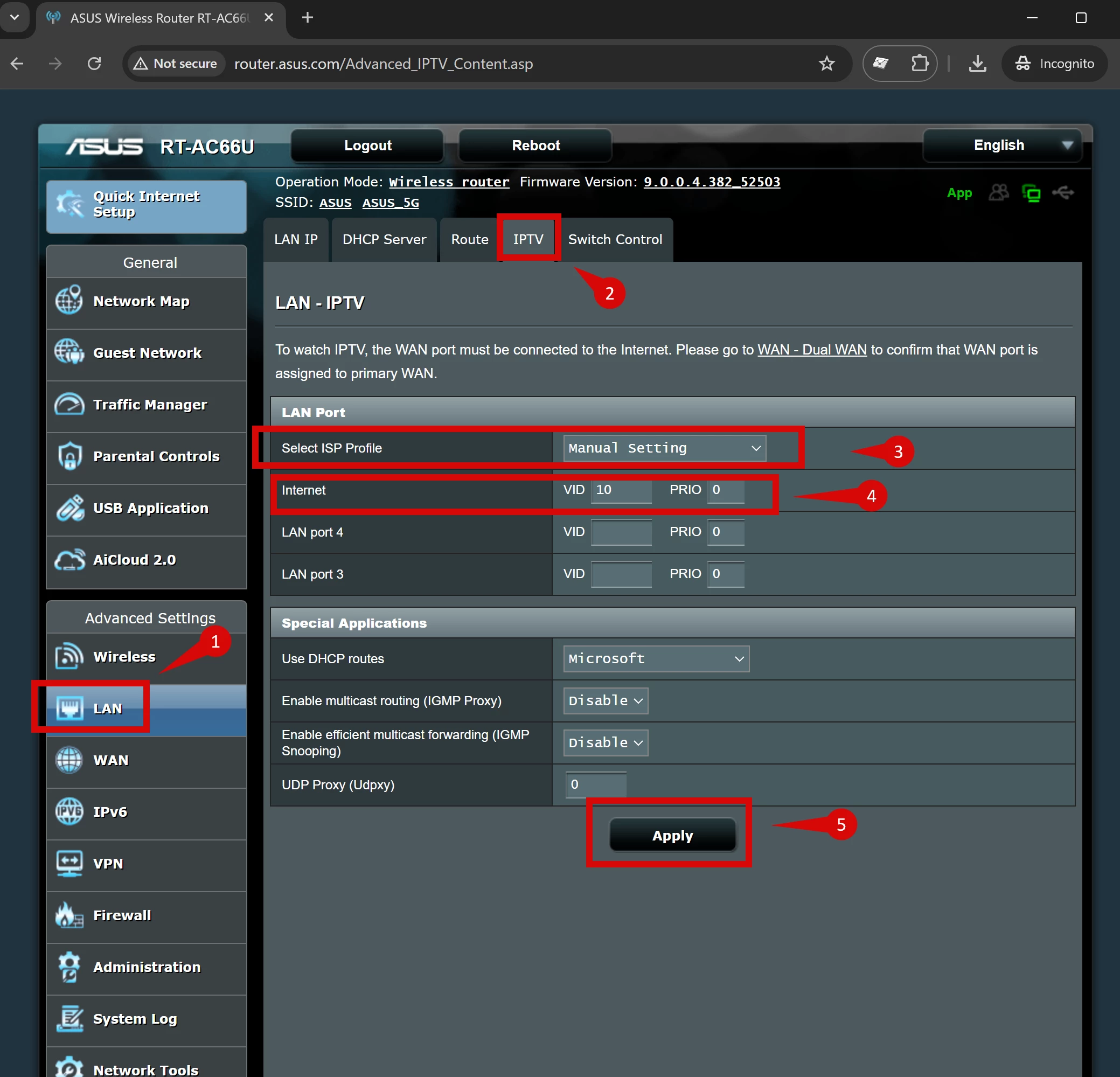Click the Parental Controls lock icon
The height and width of the screenshot is (1077, 1120).
(69, 456)
